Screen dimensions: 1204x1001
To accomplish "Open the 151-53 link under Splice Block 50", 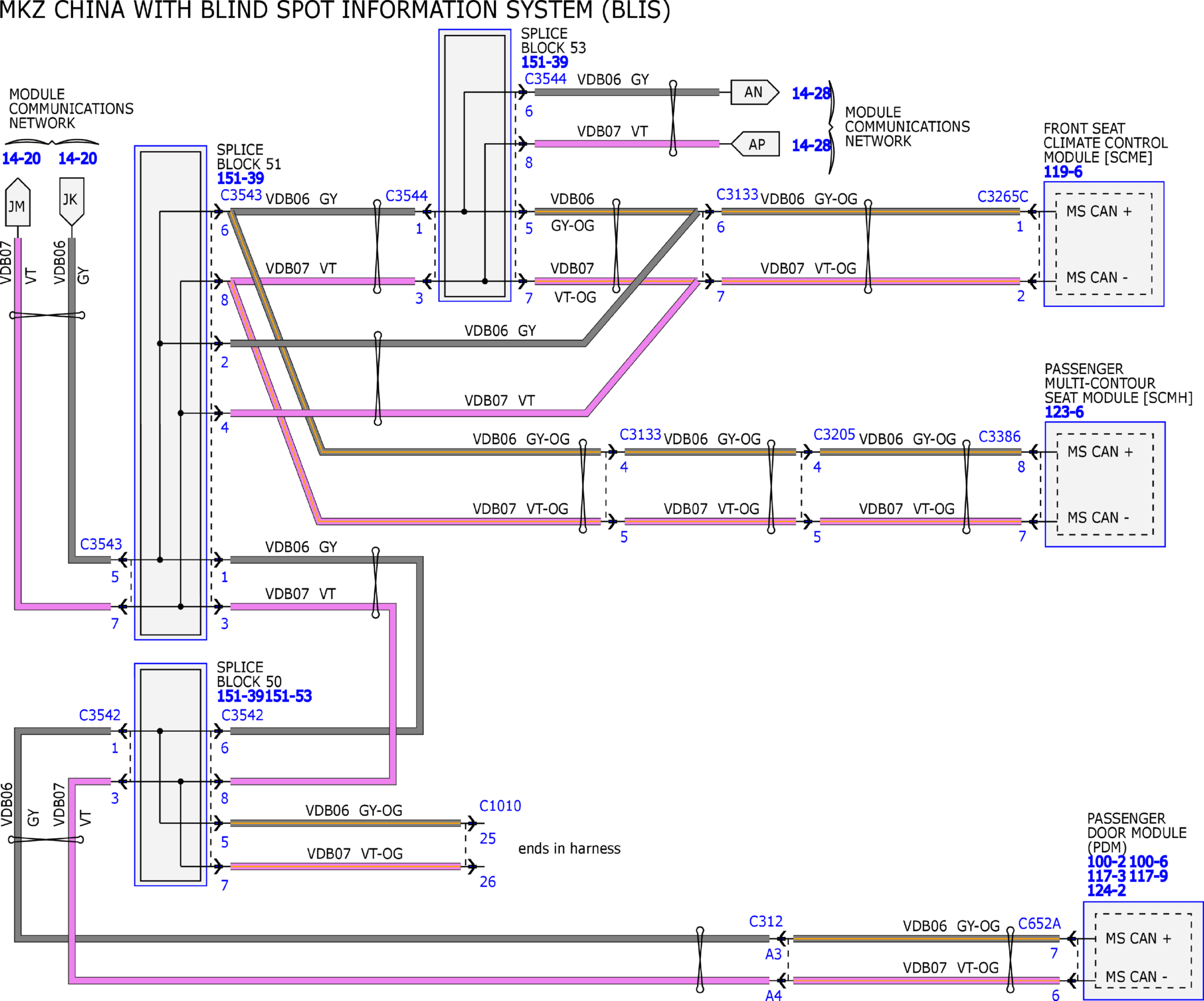I will (x=288, y=696).
